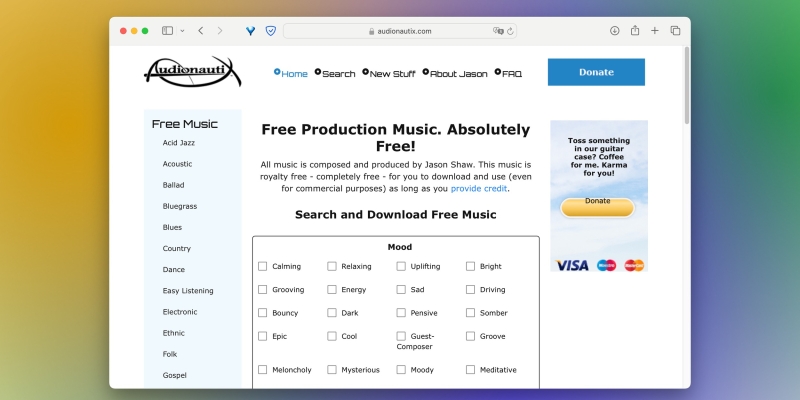The image size is (800, 400).
Task: Go to the About Jason page
Action: pos(458,73)
